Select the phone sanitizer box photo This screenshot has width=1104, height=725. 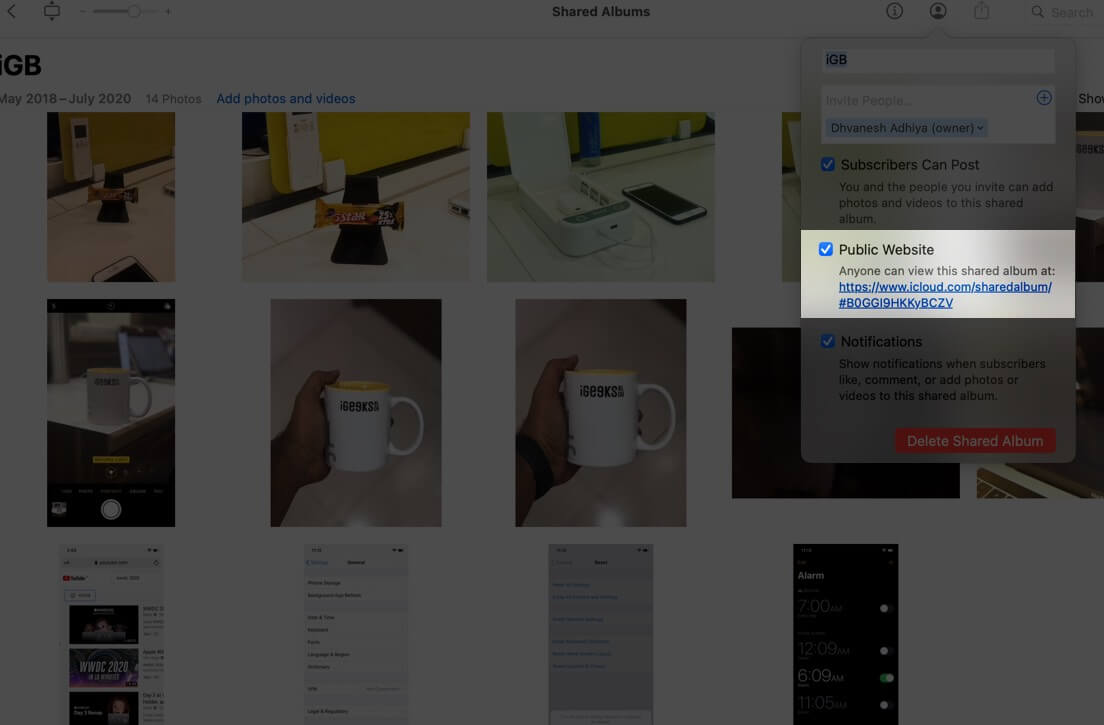pyautogui.click(x=601, y=197)
